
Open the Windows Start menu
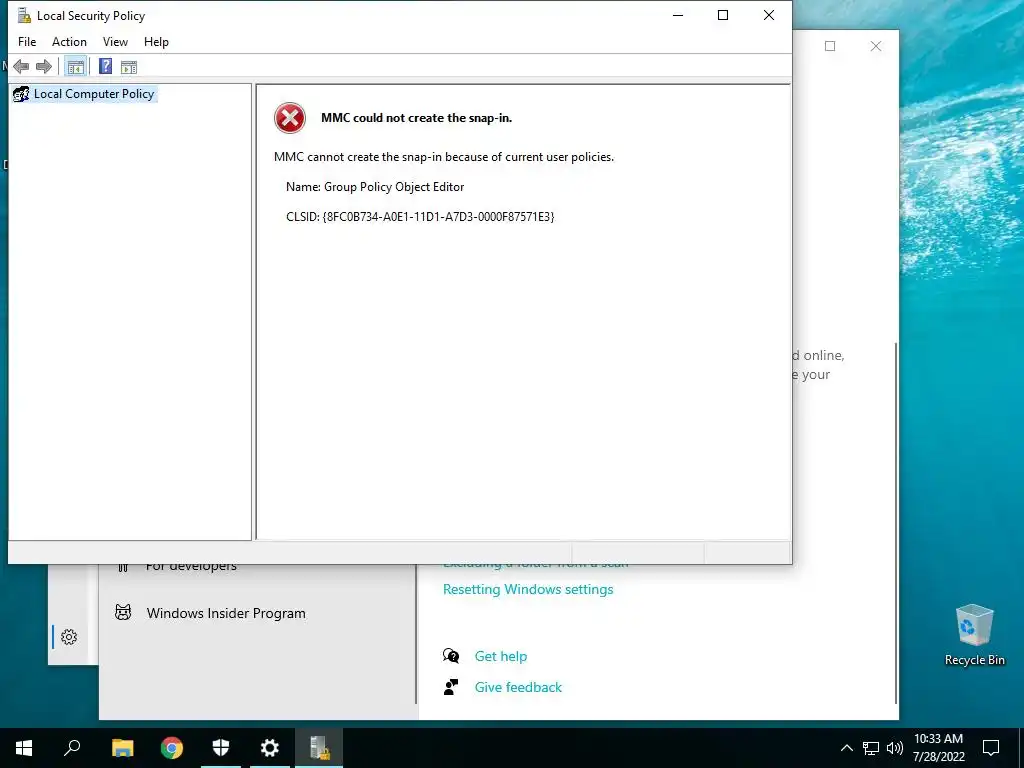(x=24, y=748)
